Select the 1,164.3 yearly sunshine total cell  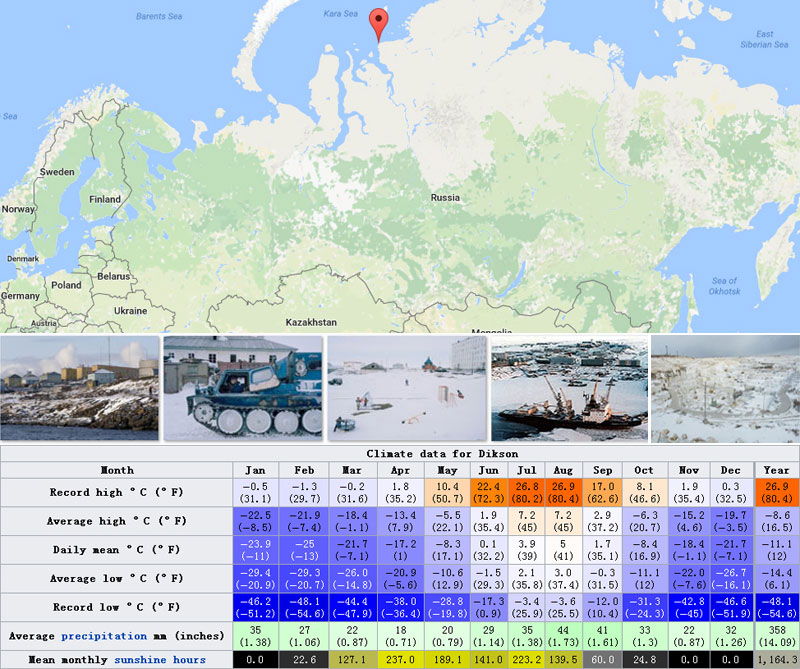click(x=777, y=660)
